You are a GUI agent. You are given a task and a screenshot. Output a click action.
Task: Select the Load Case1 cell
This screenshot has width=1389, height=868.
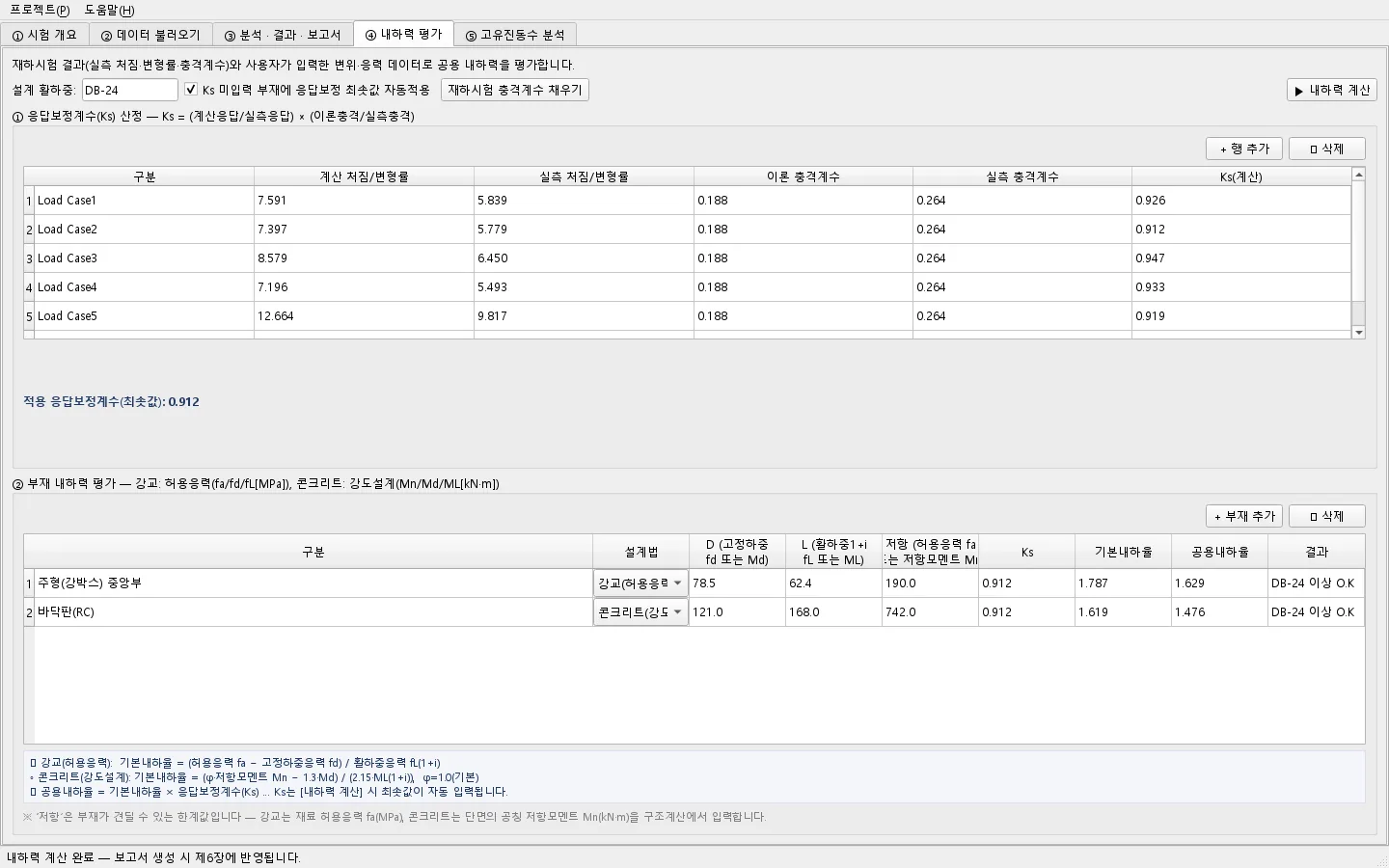(x=144, y=201)
